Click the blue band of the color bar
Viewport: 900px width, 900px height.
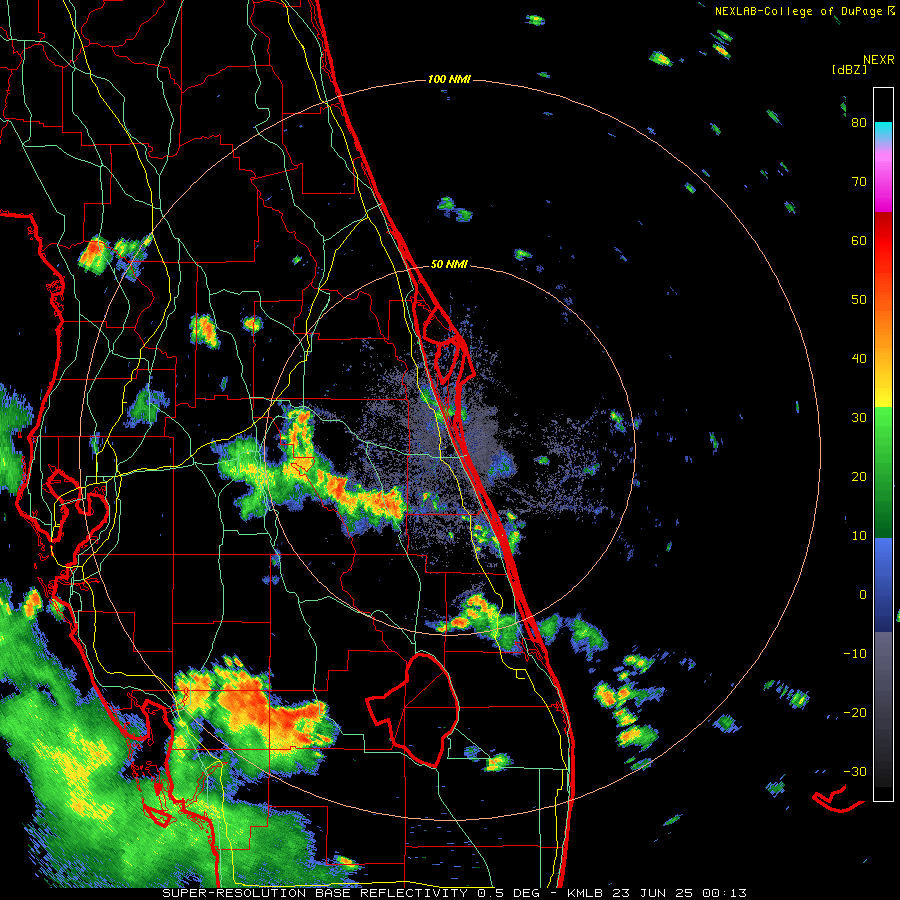(x=883, y=585)
